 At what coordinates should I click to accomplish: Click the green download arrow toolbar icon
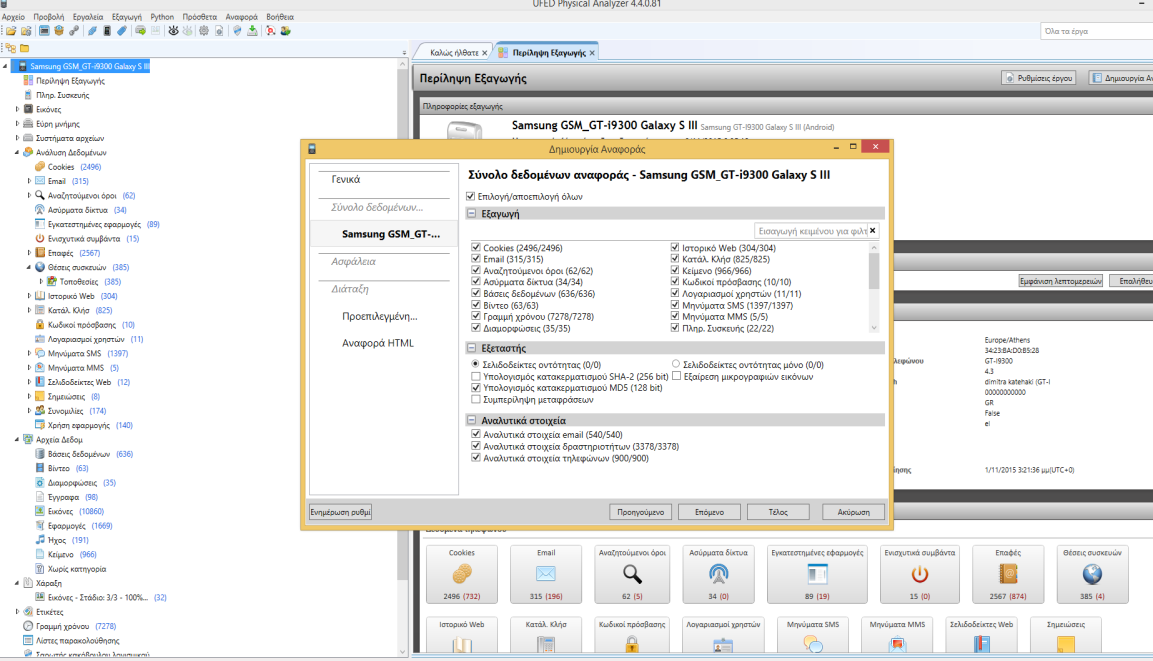(252, 31)
